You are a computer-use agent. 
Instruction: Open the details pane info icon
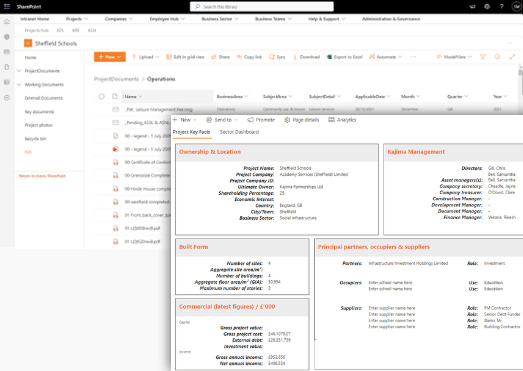coord(497,57)
